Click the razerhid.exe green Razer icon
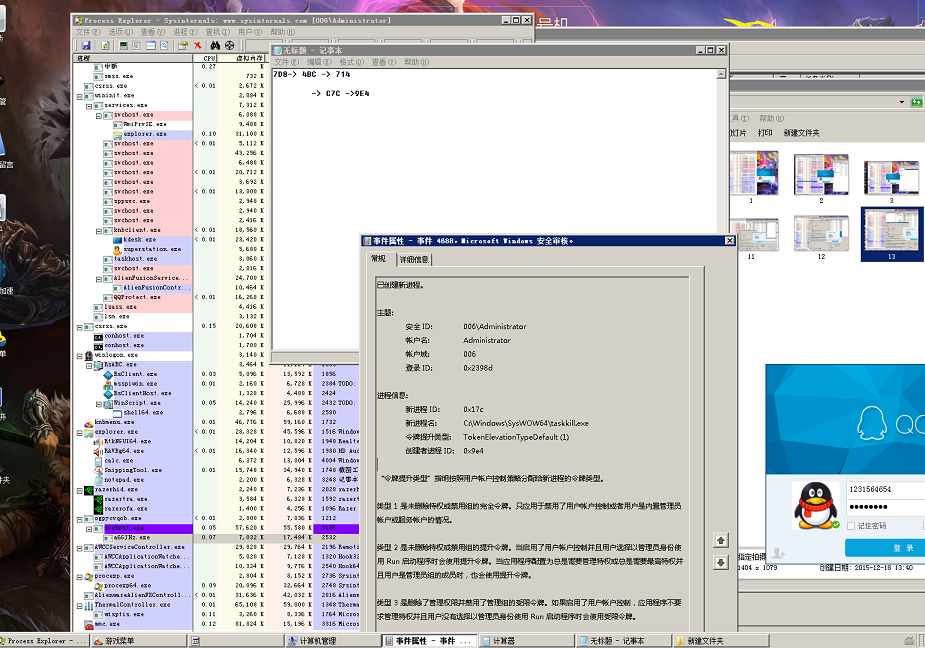 [88, 490]
